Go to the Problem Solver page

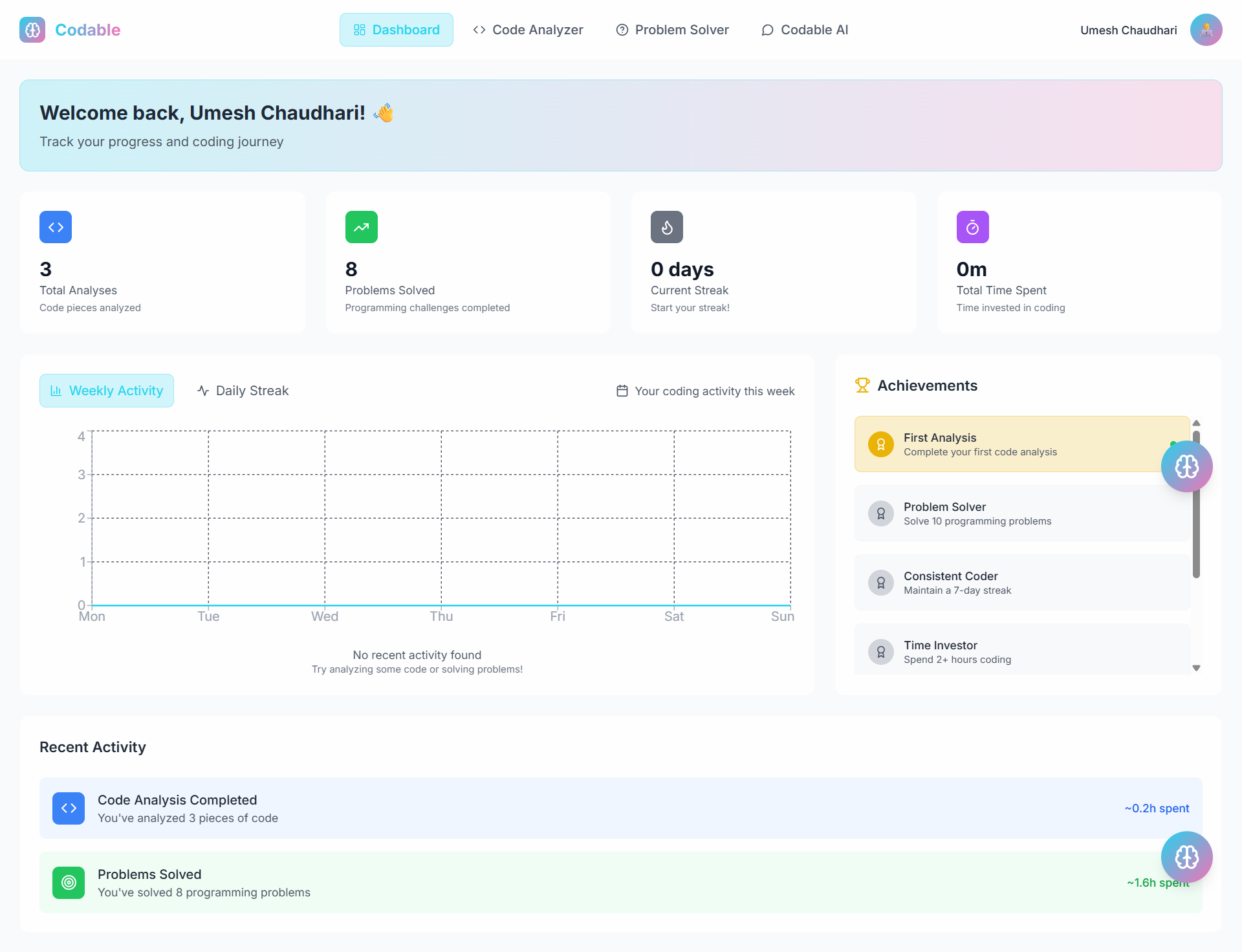point(672,30)
